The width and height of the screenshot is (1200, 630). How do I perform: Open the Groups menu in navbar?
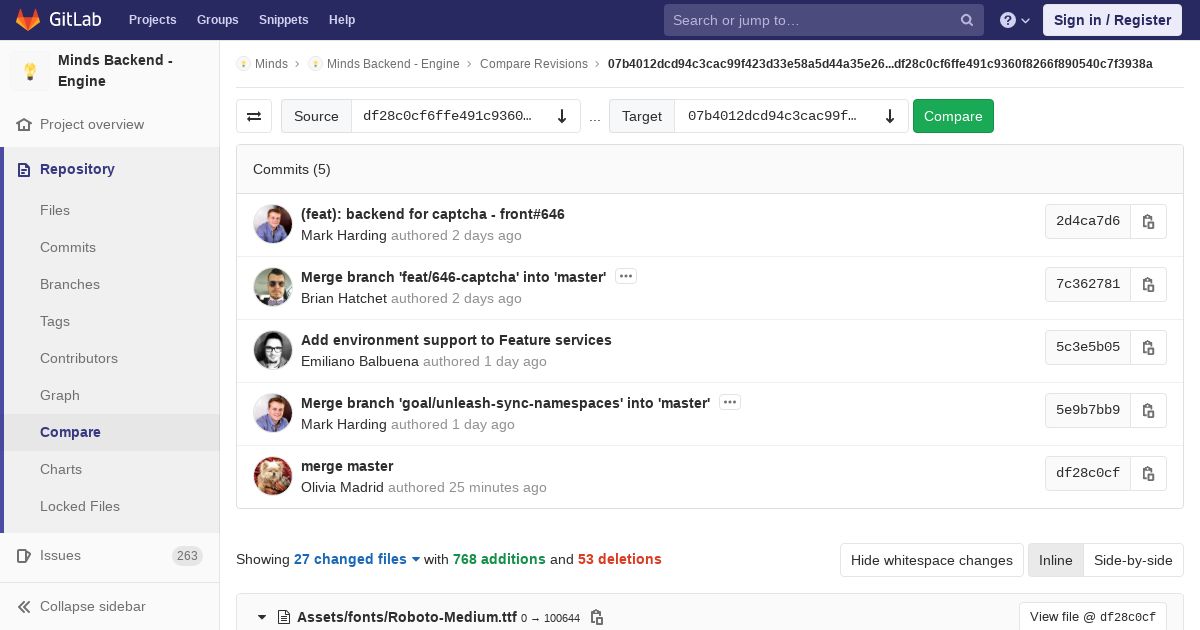pyautogui.click(x=217, y=20)
